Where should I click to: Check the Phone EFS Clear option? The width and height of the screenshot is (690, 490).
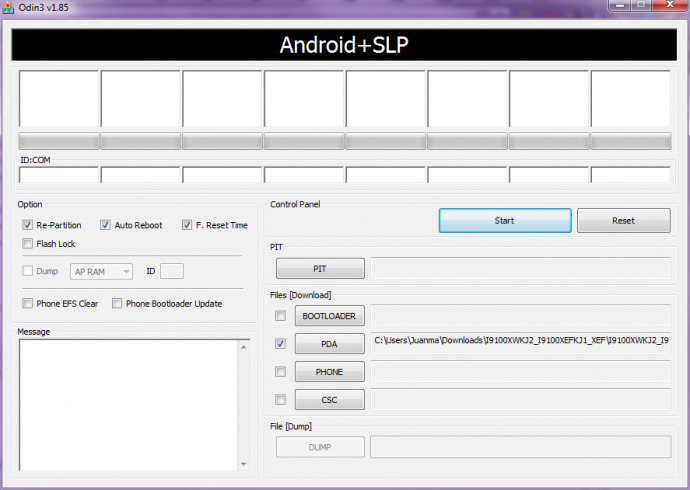coord(27,303)
